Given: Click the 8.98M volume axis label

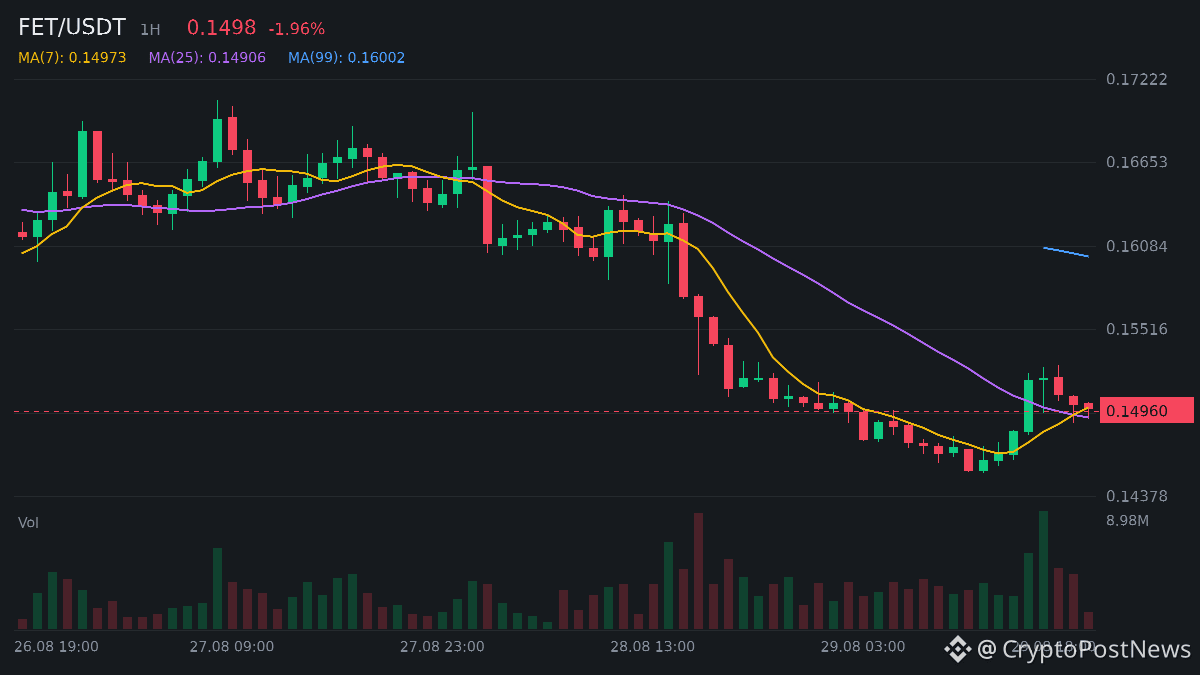Looking at the screenshot, I should [x=1127, y=521].
